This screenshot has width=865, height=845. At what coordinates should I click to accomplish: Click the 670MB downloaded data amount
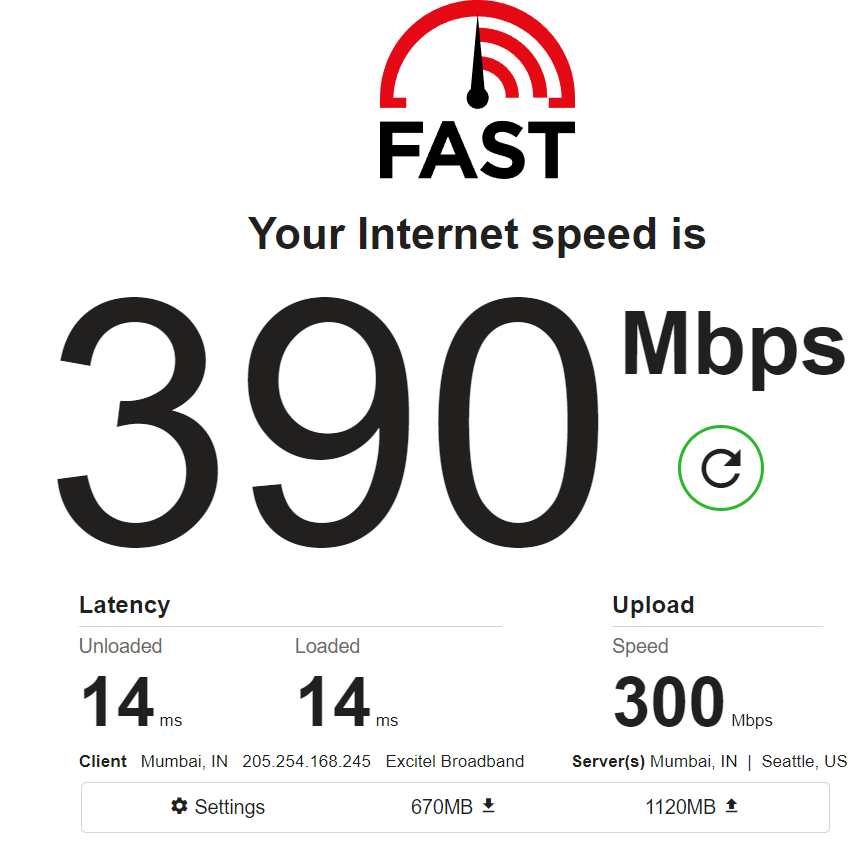tap(442, 806)
